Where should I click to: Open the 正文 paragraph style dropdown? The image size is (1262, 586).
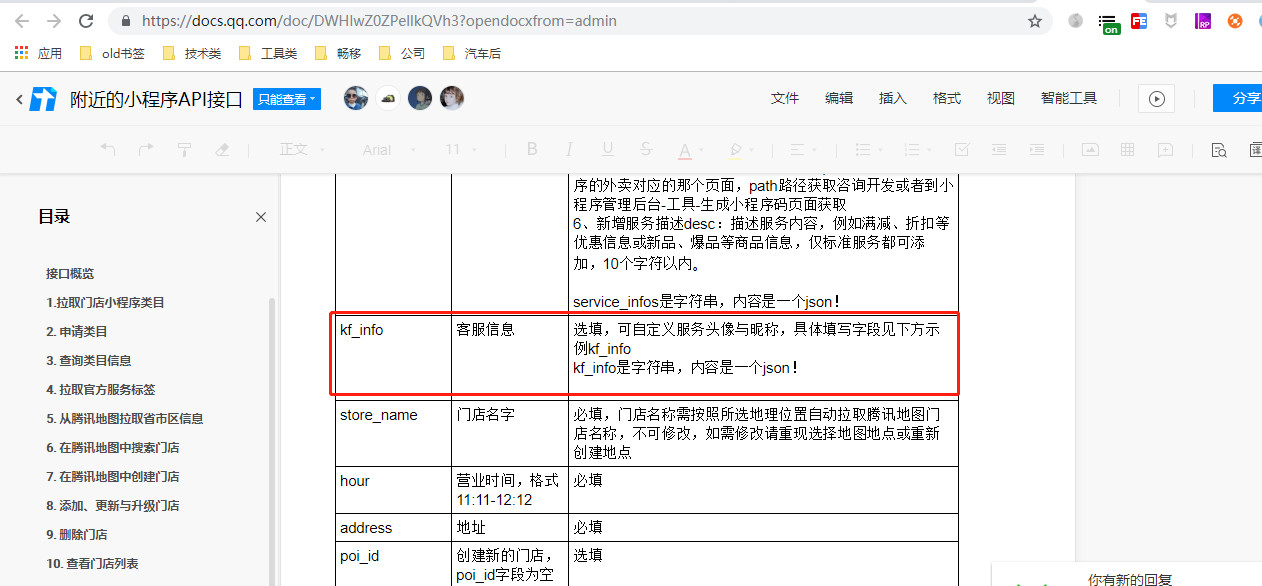tap(302, 149)
